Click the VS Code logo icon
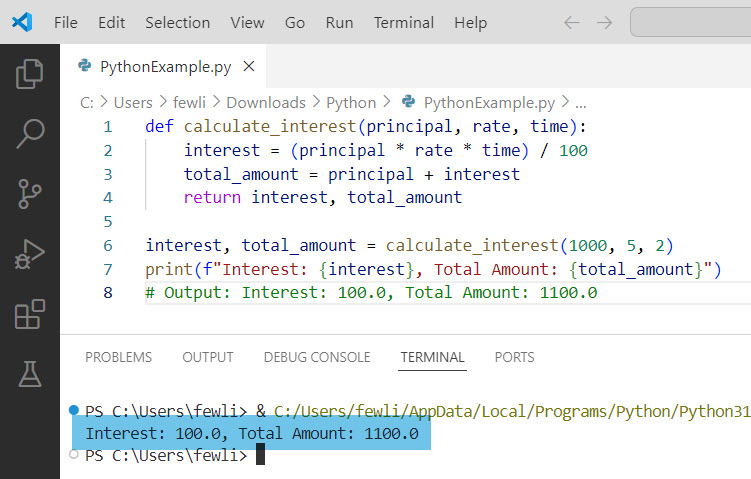Viewport: 751px width, 479px height. pos(22,22)
